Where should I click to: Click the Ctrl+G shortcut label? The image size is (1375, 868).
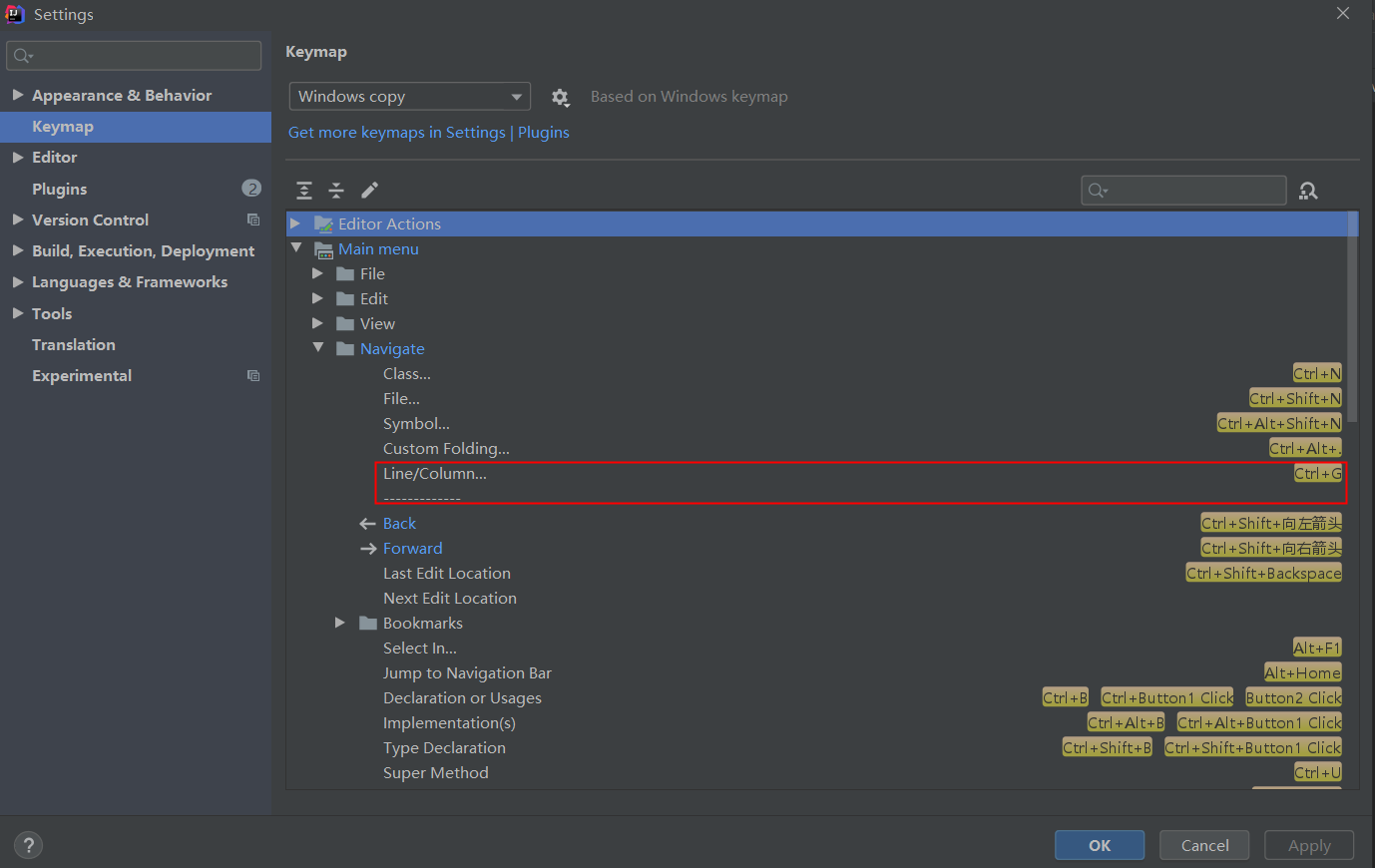(1317, 473)
